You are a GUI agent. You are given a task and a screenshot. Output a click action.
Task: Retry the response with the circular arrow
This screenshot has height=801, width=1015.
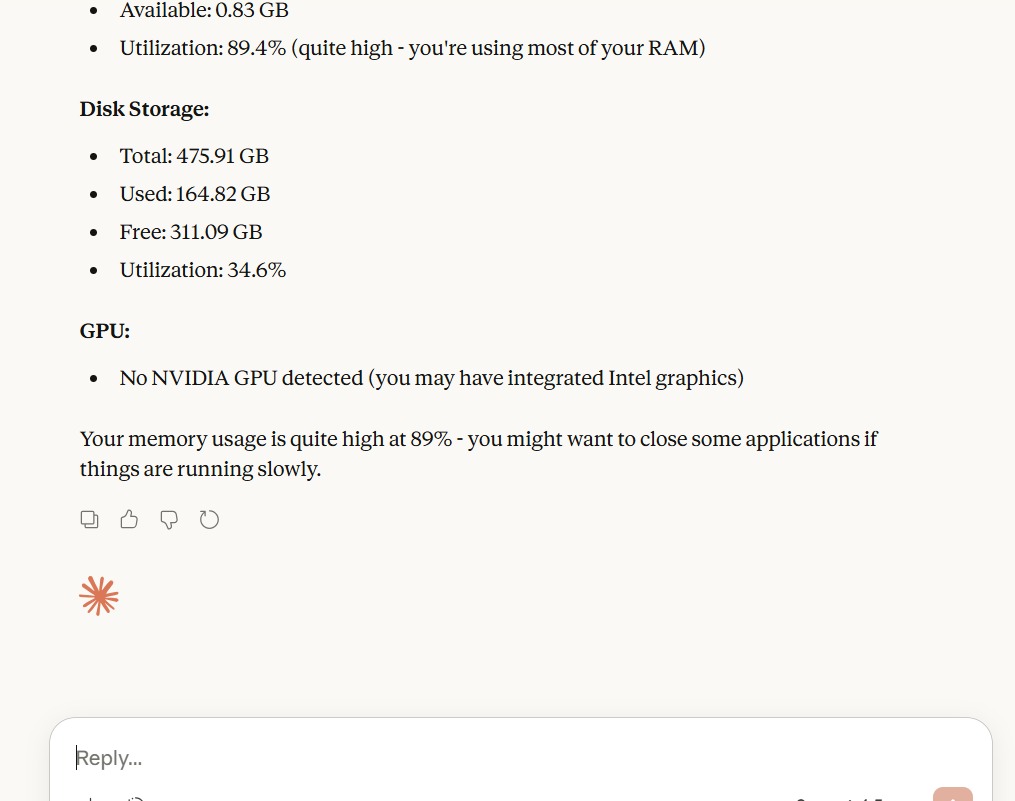tap(209, 519)
